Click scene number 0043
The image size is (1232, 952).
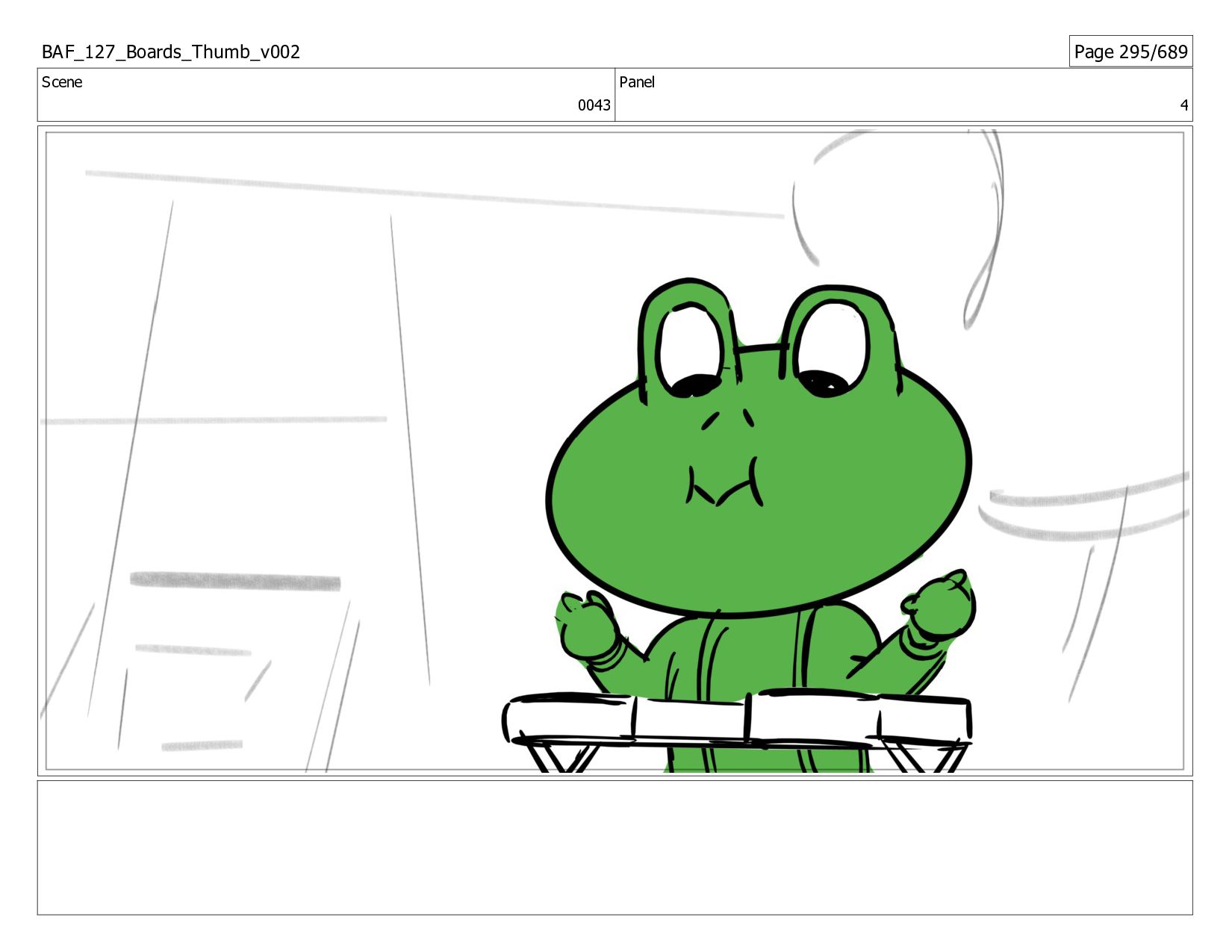point(594,105)
